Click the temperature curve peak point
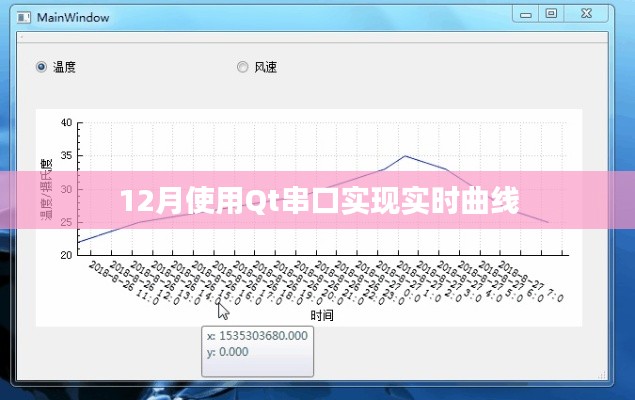635x400 pixels. (x=405, y=156)
